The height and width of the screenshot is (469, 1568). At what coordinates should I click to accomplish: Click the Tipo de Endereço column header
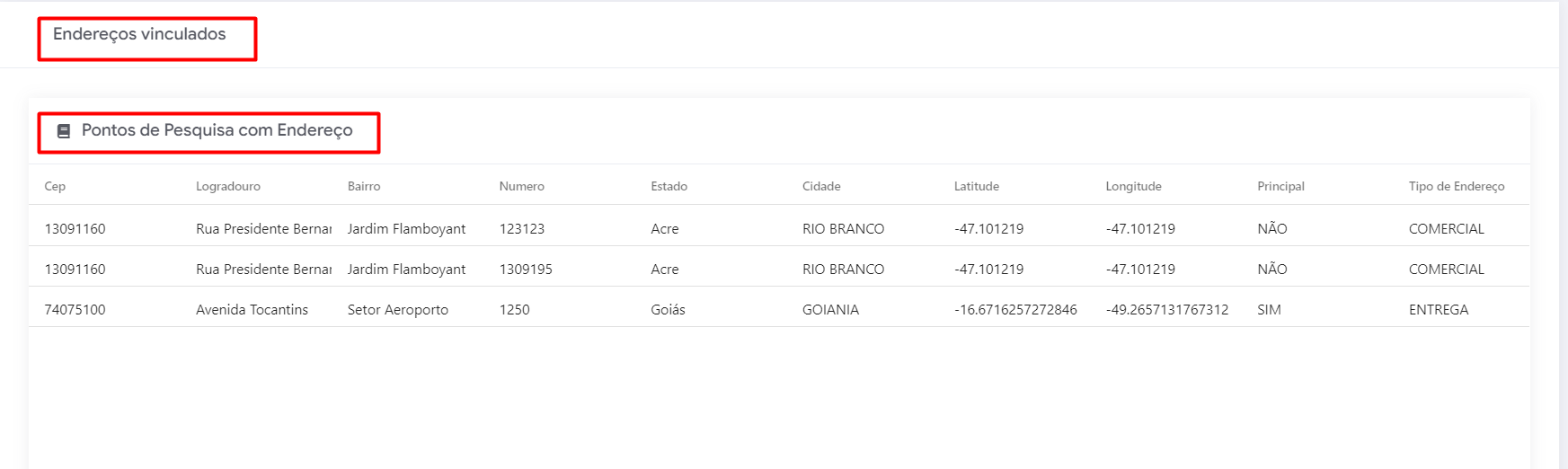1456,186
